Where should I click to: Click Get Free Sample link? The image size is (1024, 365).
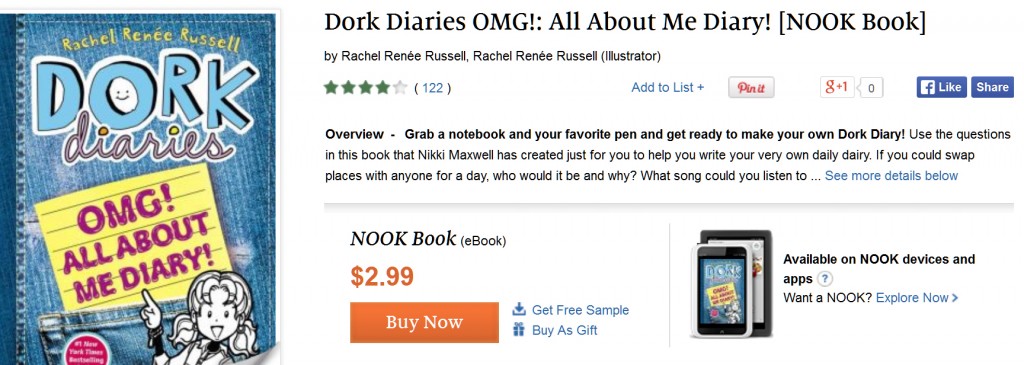pyautogui.click(x=580, y=310)
